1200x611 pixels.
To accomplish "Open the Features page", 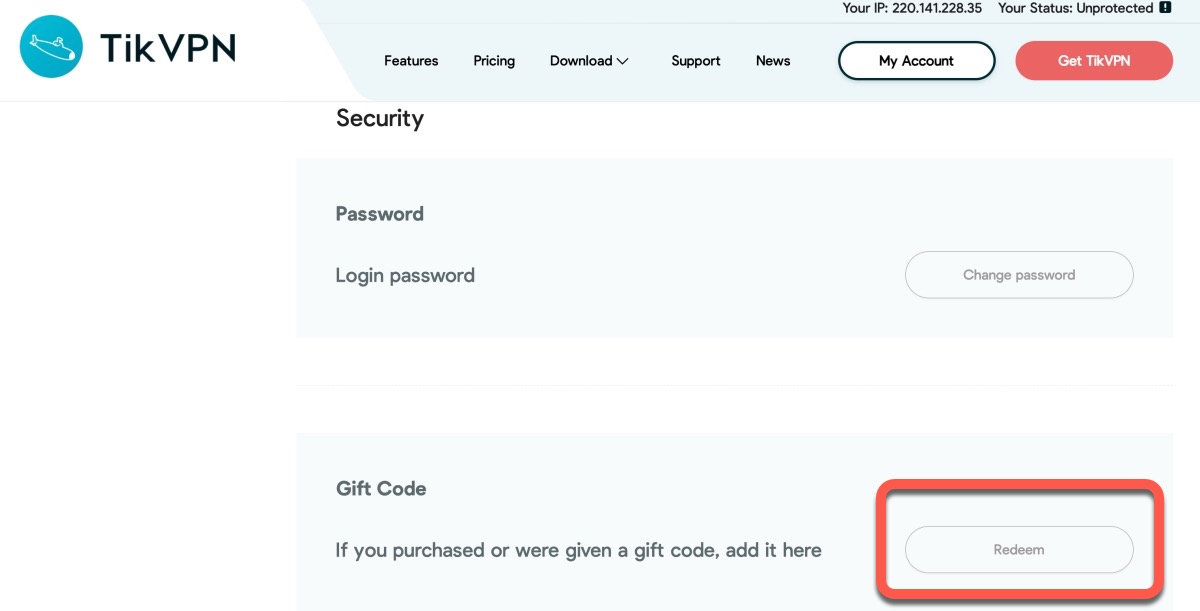I will coord(411,61).
